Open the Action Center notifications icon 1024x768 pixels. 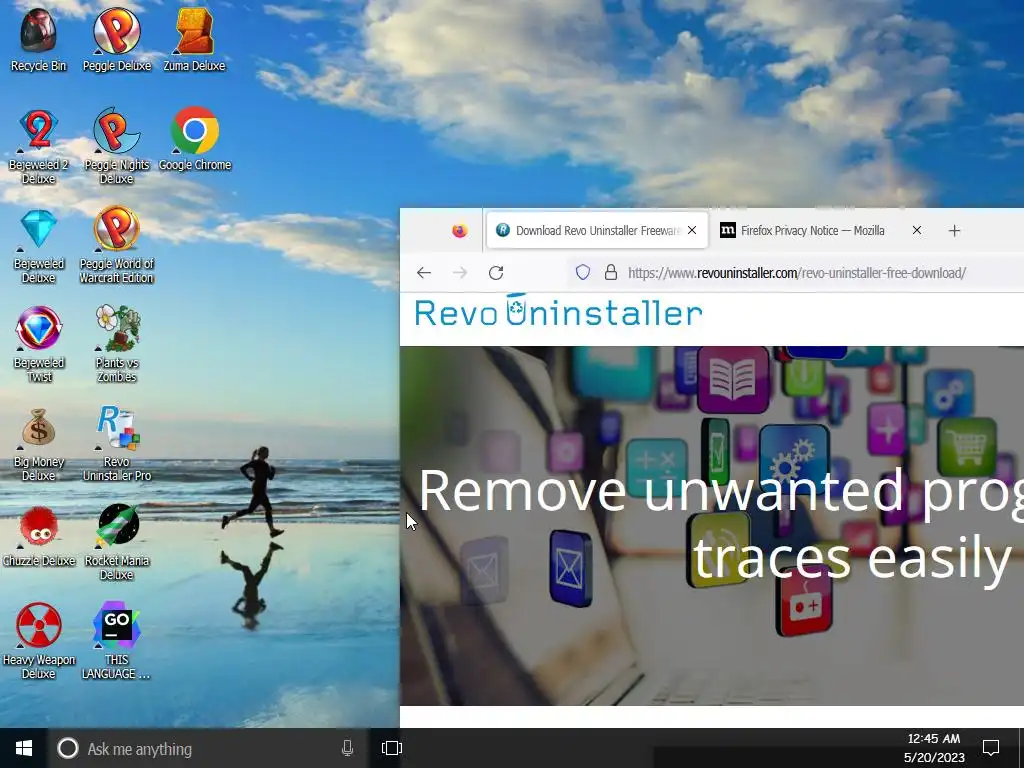tap(991, 748)
